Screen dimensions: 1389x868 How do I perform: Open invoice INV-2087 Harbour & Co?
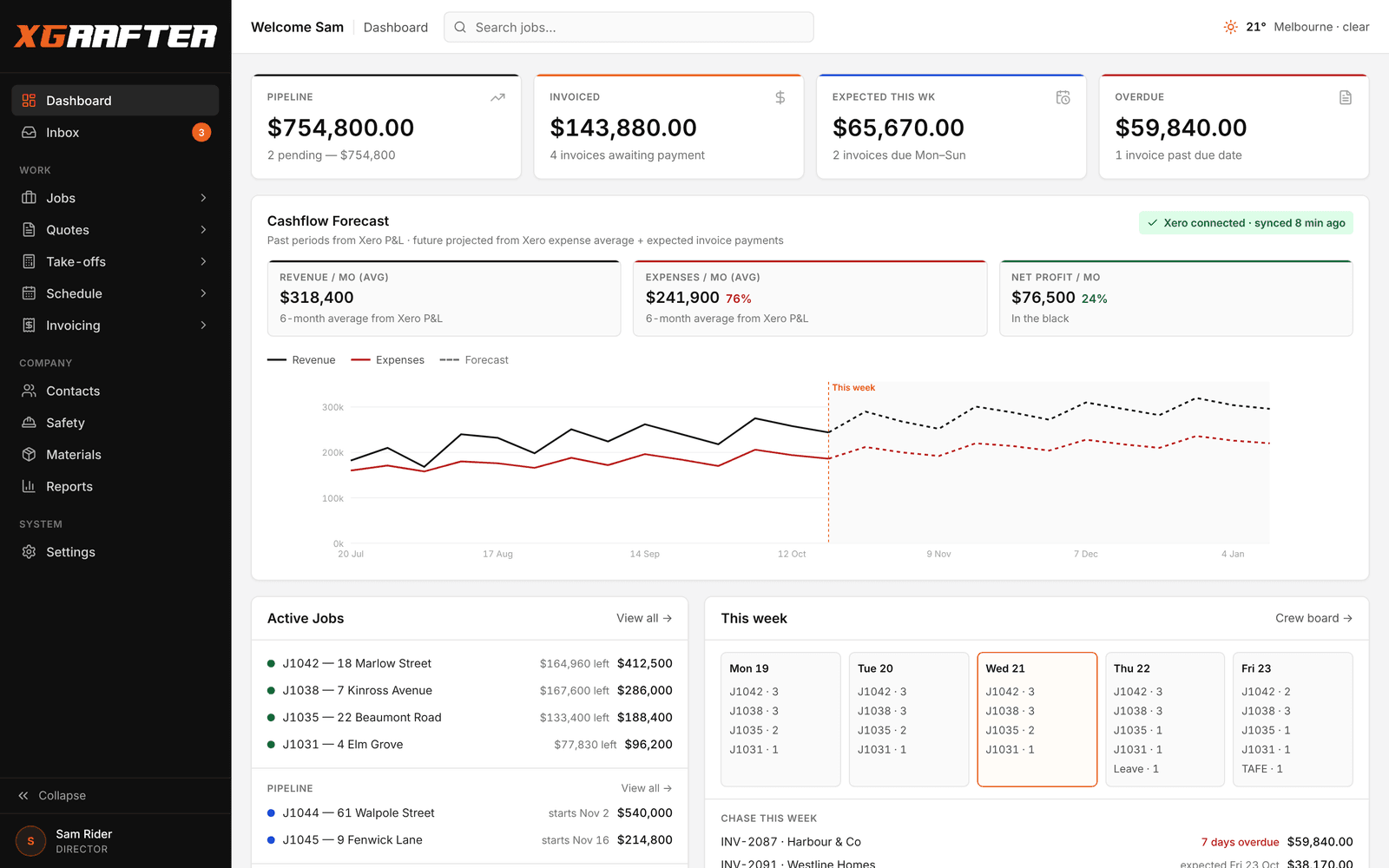1037,842
